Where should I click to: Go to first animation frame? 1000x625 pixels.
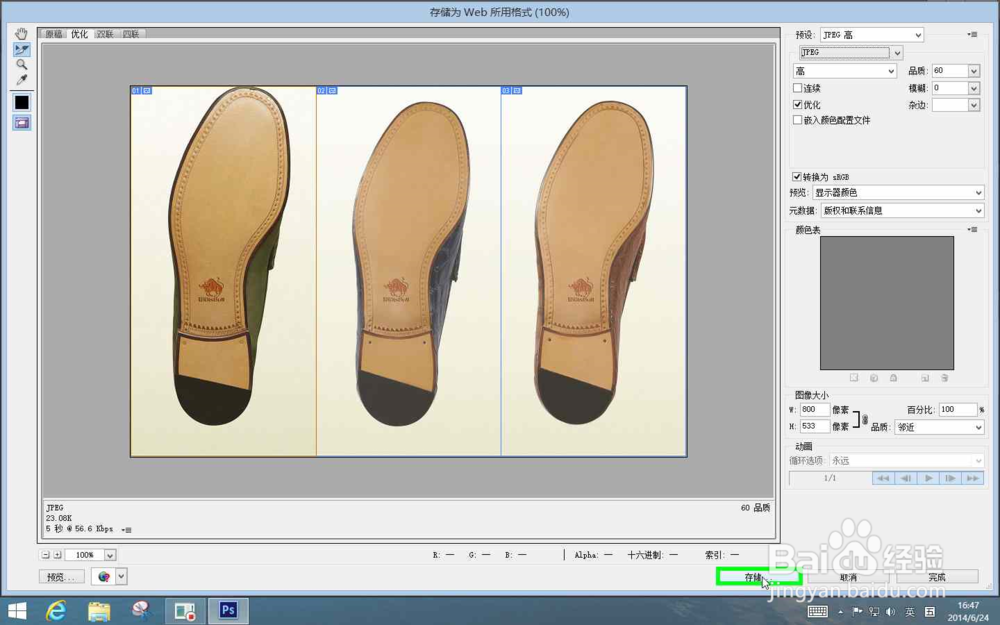(883, 478)
